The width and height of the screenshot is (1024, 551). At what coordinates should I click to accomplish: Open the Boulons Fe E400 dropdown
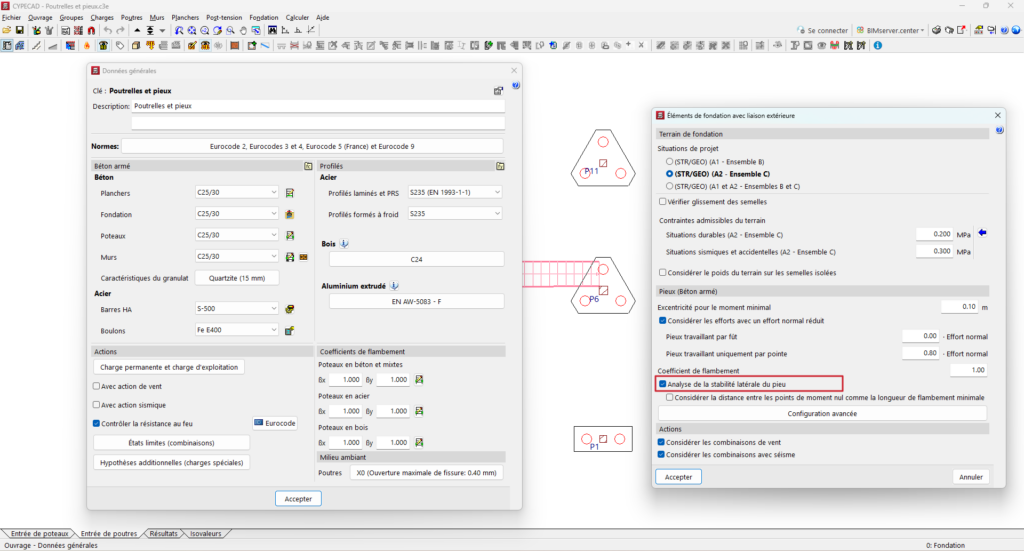[x=237, y=330]
